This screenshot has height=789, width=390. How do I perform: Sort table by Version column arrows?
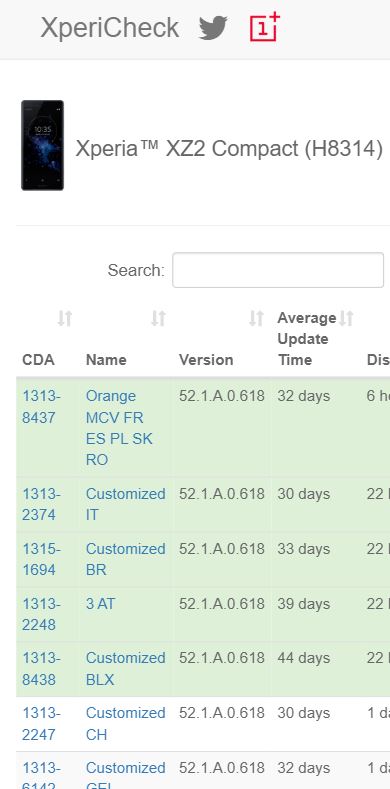coord(257,318)
